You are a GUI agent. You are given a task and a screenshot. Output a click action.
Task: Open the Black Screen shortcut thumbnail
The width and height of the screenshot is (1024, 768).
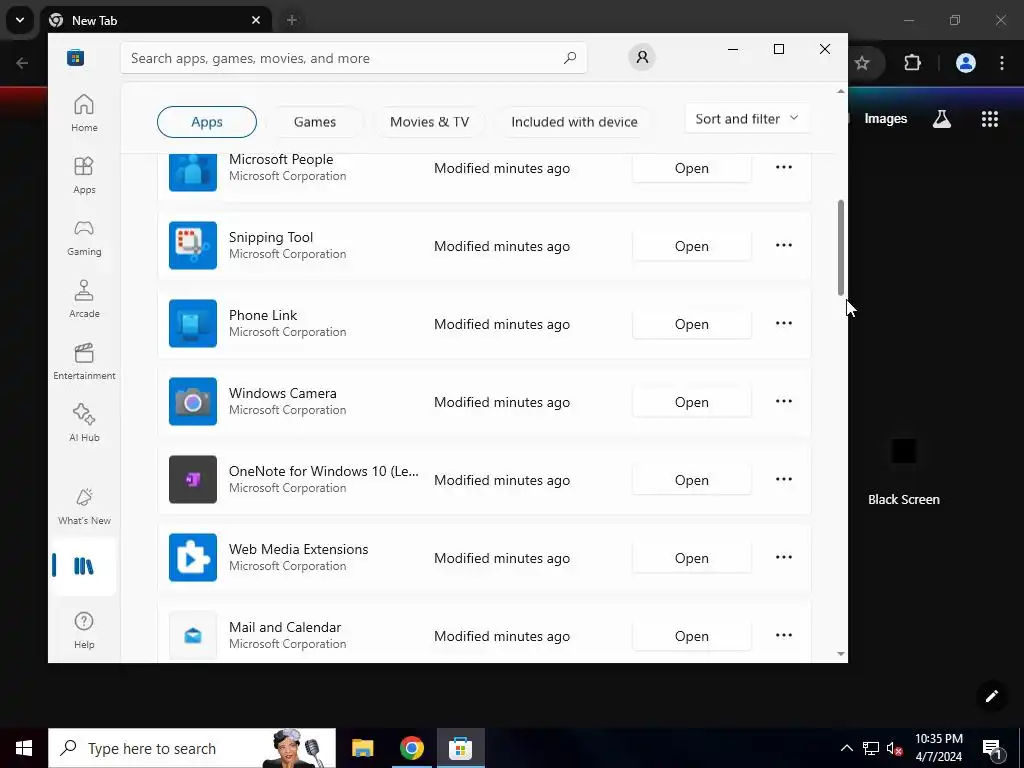904,451
